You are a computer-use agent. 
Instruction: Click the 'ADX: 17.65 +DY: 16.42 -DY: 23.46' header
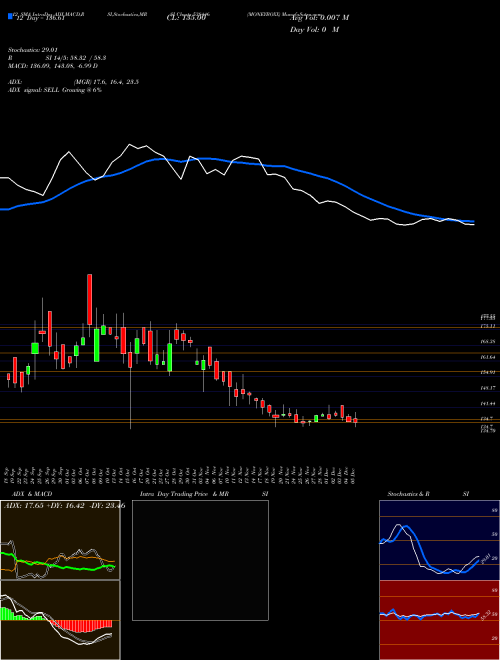pos(64,506)
